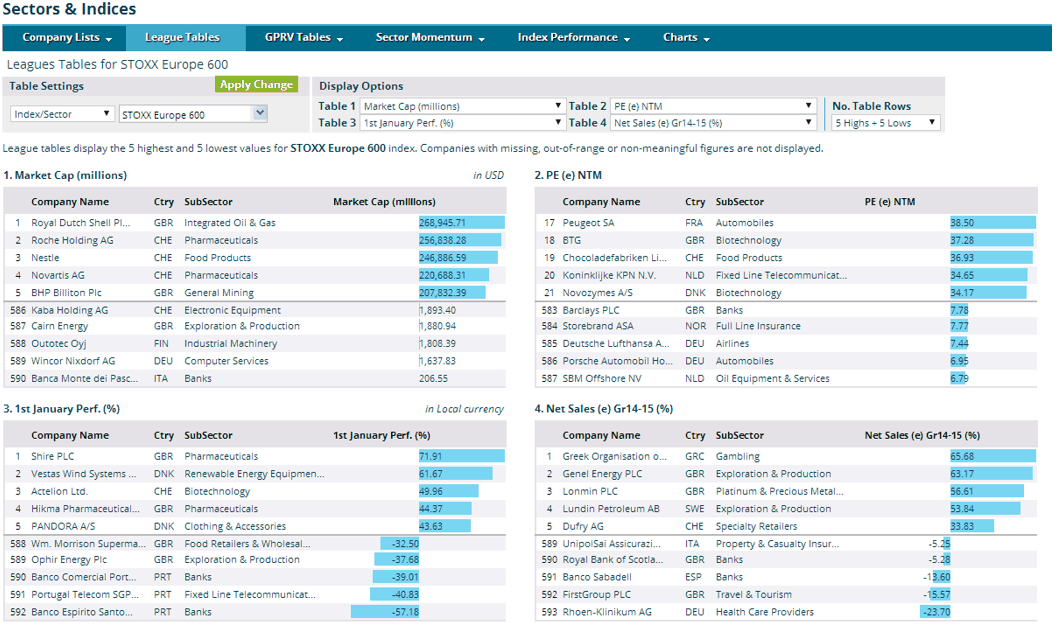Click Banco Espirito Santo... company name
This screenshot has width=1057, height=629.
coord(82,613)
